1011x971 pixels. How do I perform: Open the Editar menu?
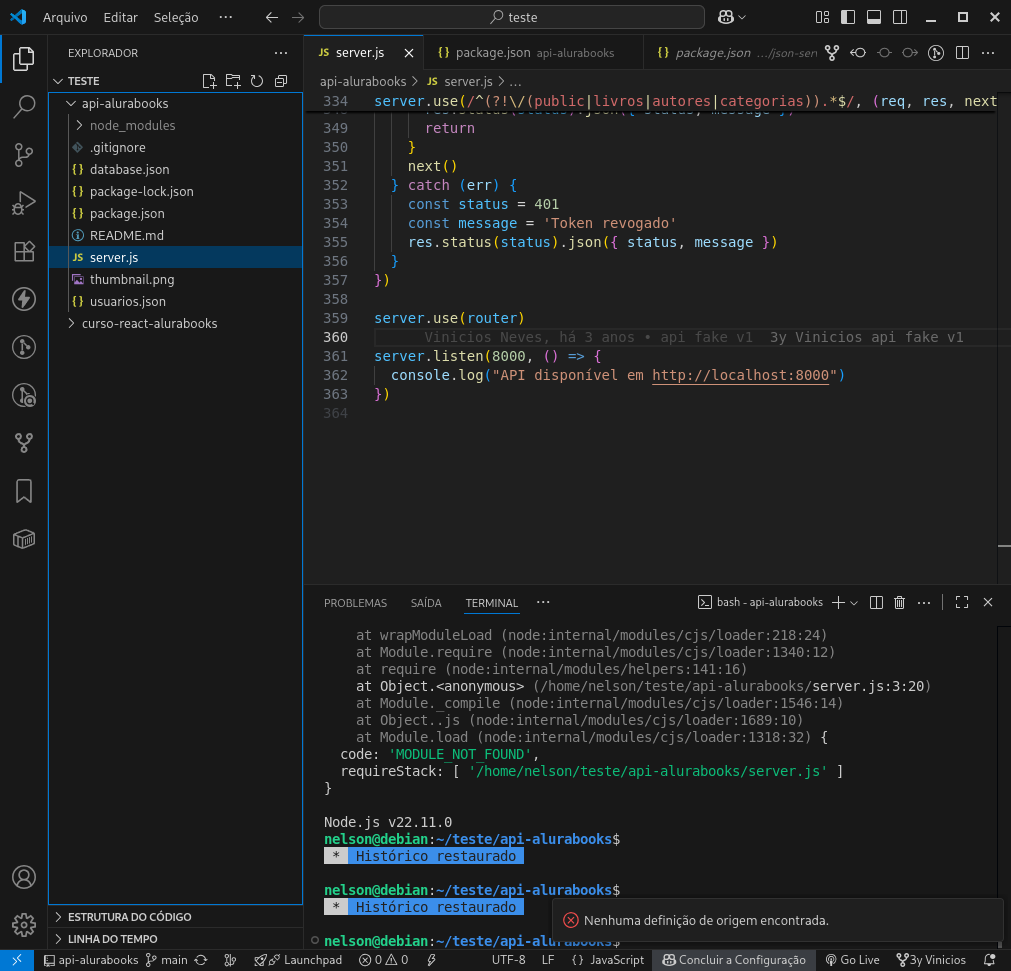coord(121,17)
